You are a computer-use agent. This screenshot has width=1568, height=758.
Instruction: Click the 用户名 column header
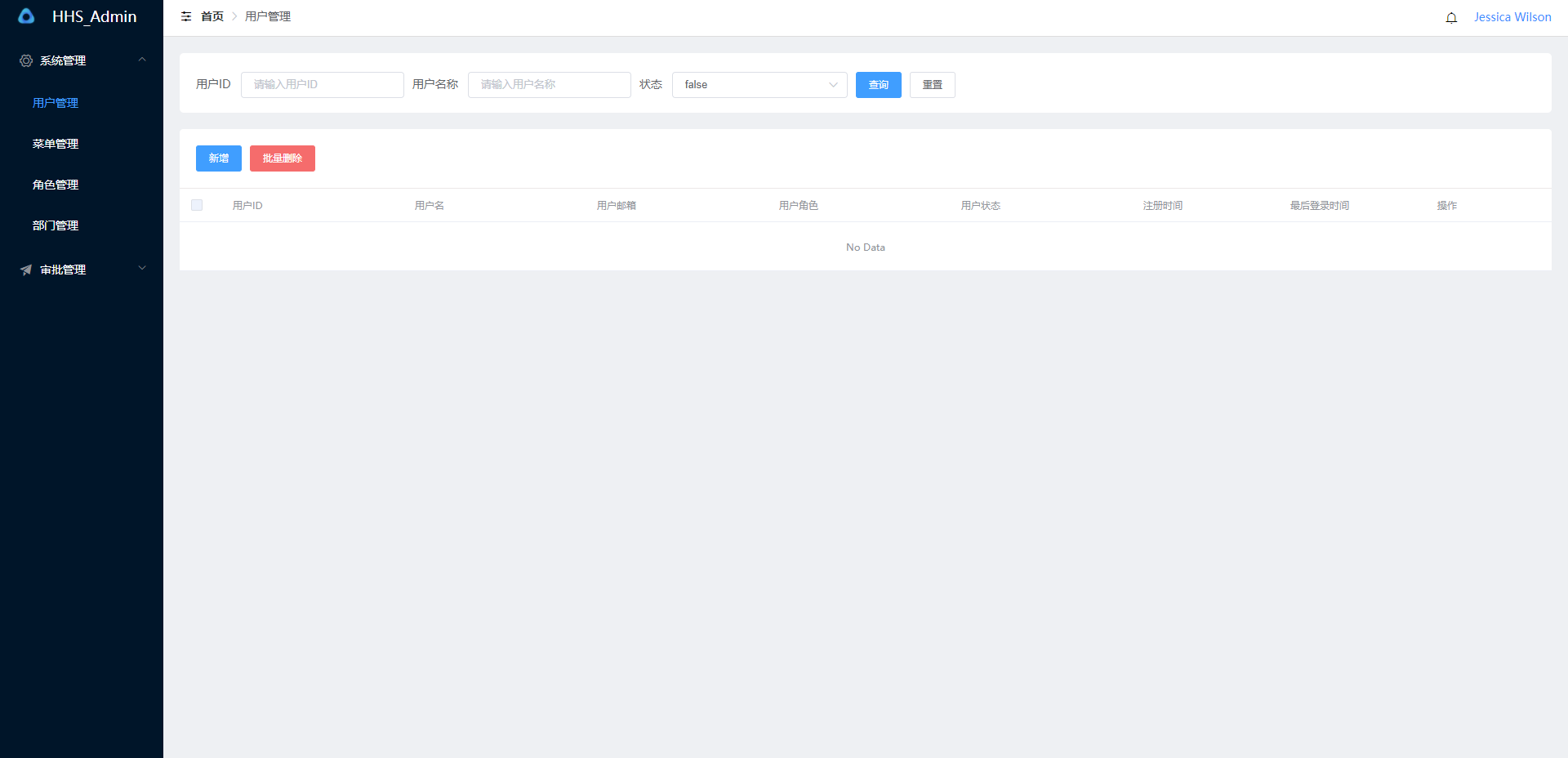tap(430, 206)
